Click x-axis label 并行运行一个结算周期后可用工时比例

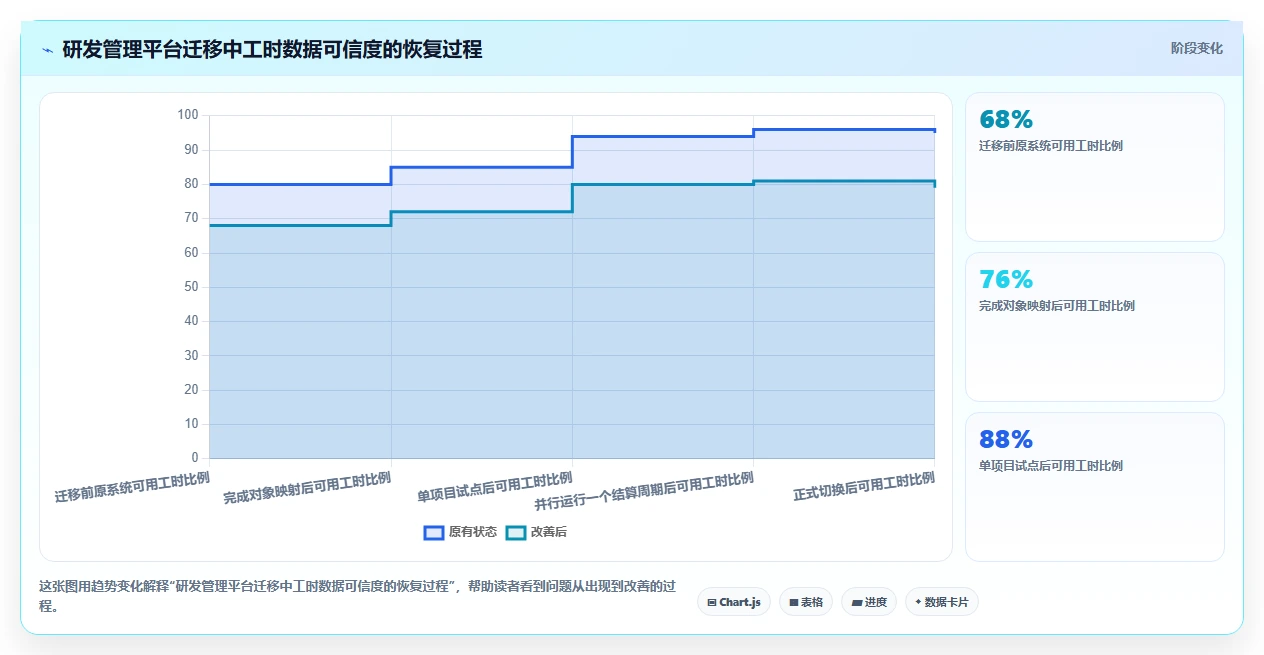click(x=643, y=490)
